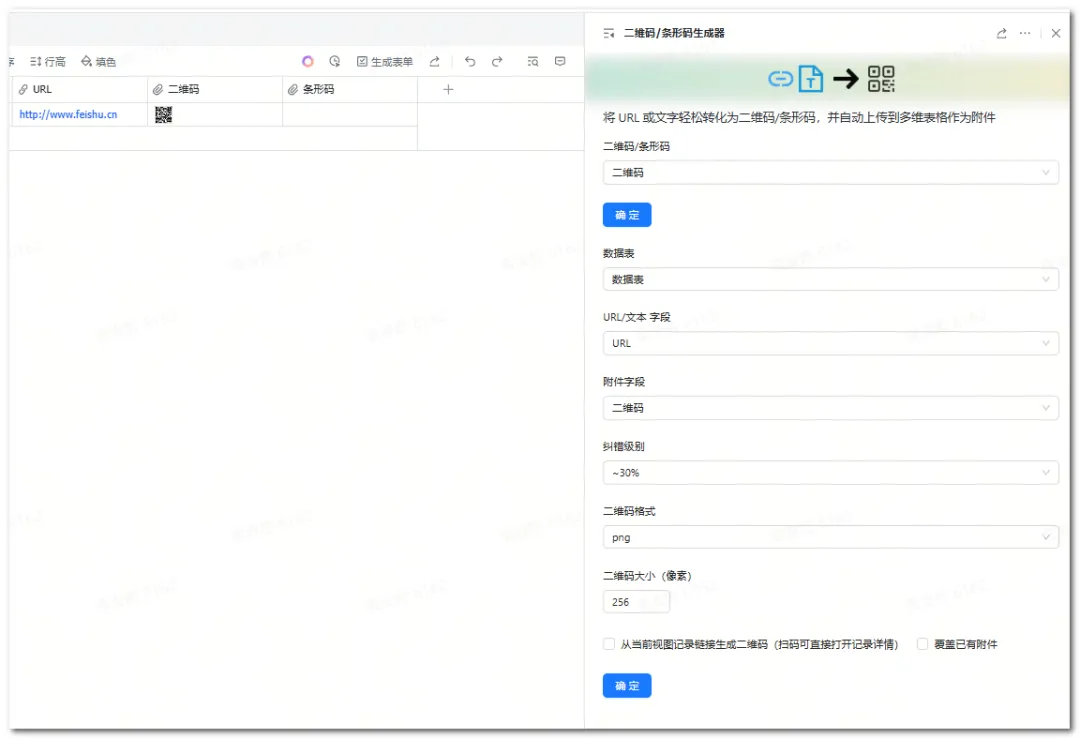Click the paperclip icon beside 二维码 header

158,90
